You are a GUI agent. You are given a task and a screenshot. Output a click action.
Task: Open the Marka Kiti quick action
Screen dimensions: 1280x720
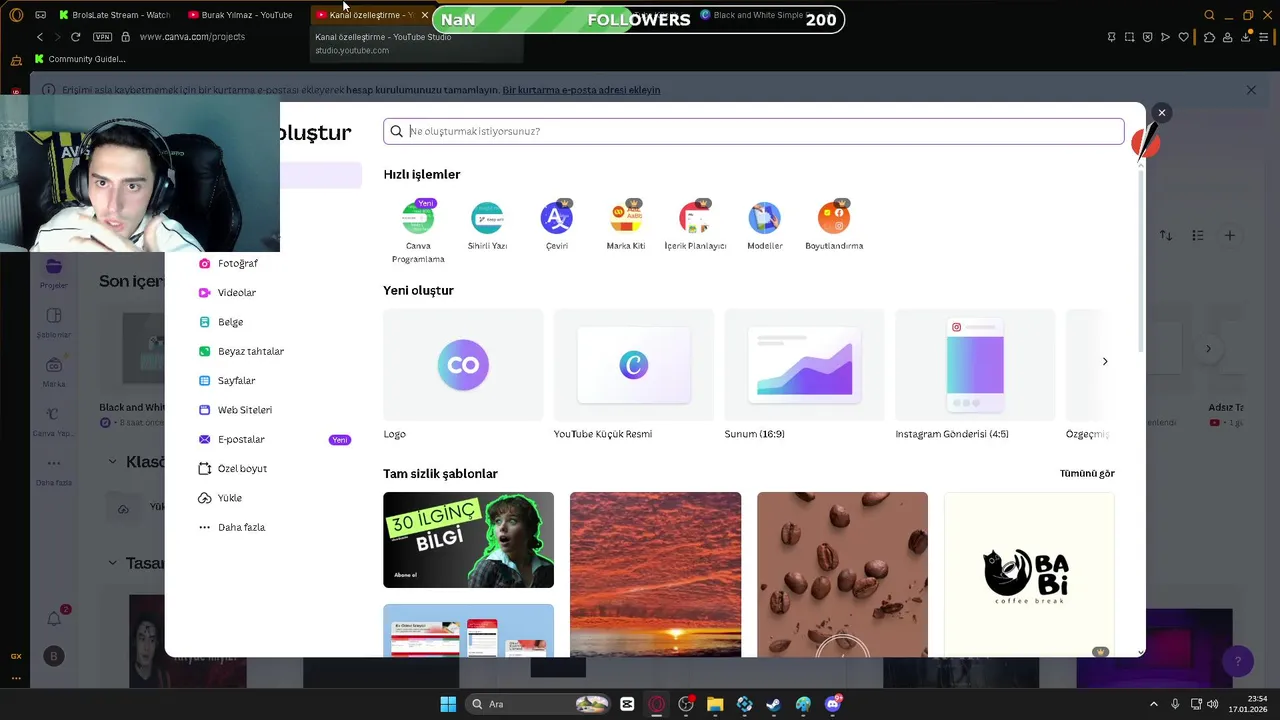(626, 225)
